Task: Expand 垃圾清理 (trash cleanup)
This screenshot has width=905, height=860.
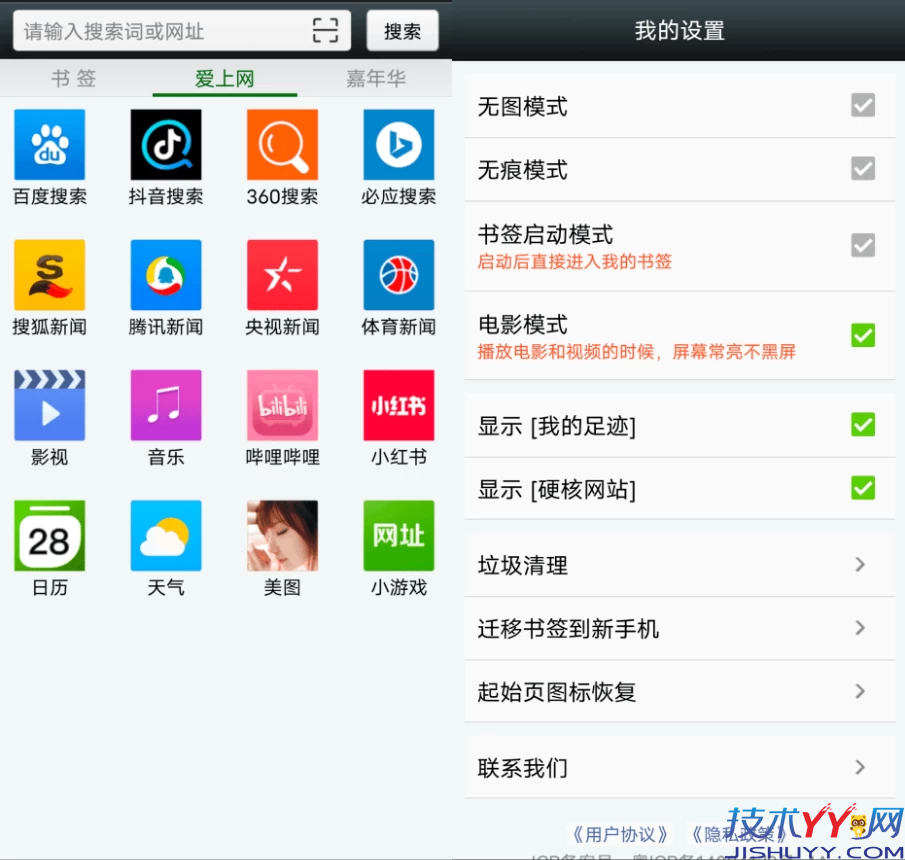Action: tap(679, 565)
